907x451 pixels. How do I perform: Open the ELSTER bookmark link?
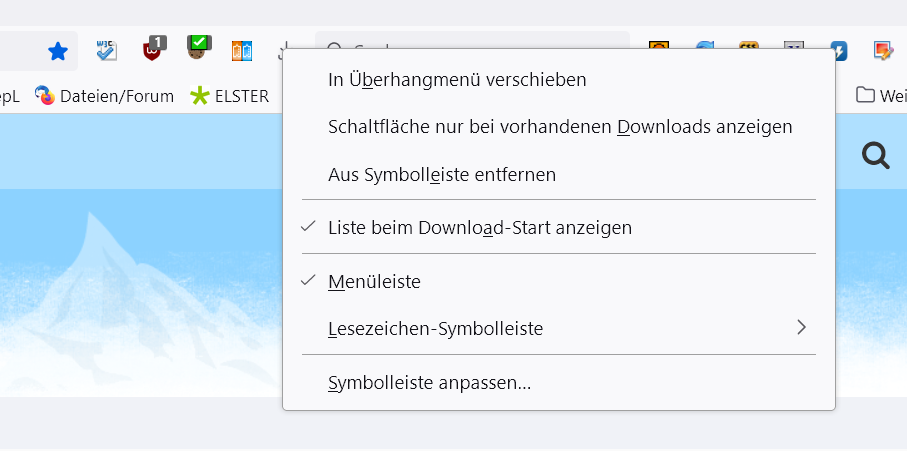click(x=241, y=96)
